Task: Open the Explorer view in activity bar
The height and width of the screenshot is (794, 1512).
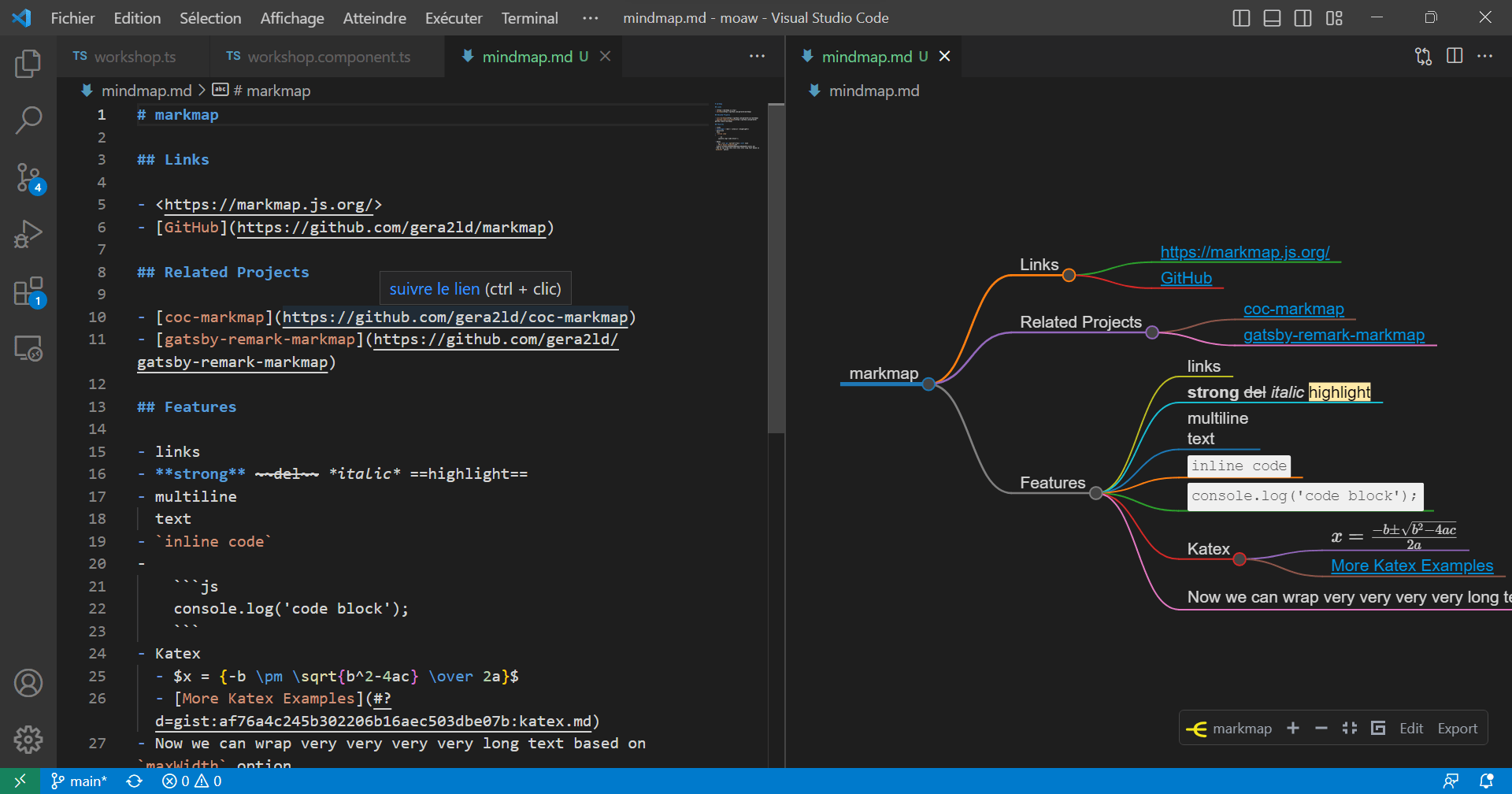Action: click(x=28, y=64)
